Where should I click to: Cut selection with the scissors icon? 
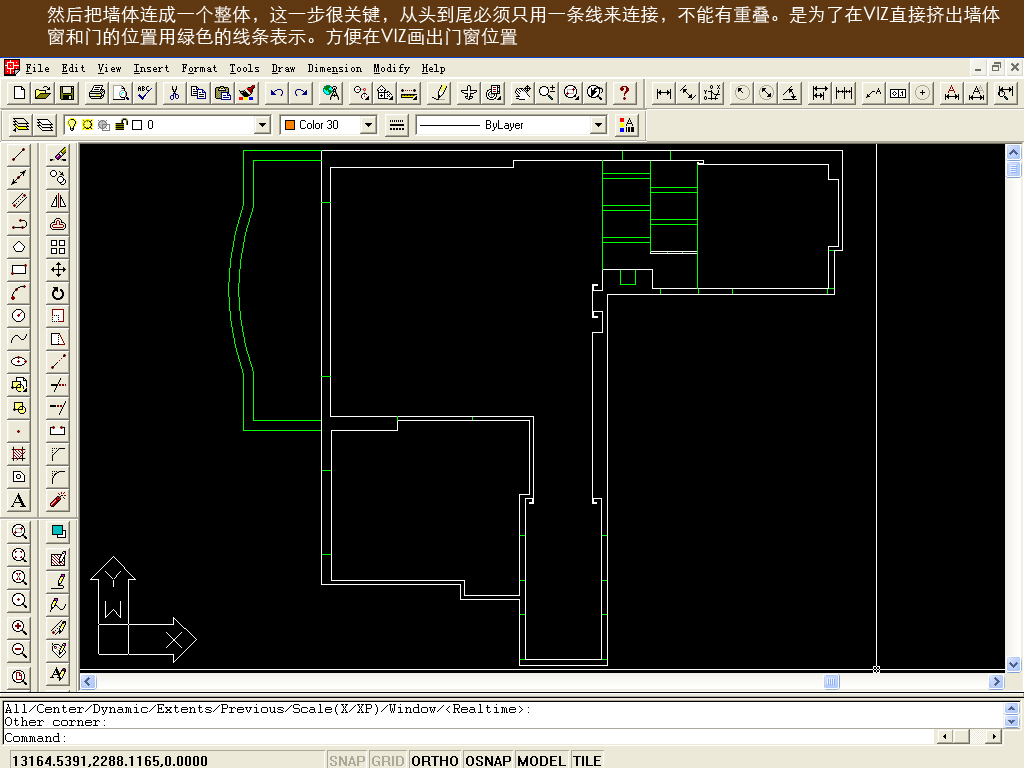pos(174,93)
